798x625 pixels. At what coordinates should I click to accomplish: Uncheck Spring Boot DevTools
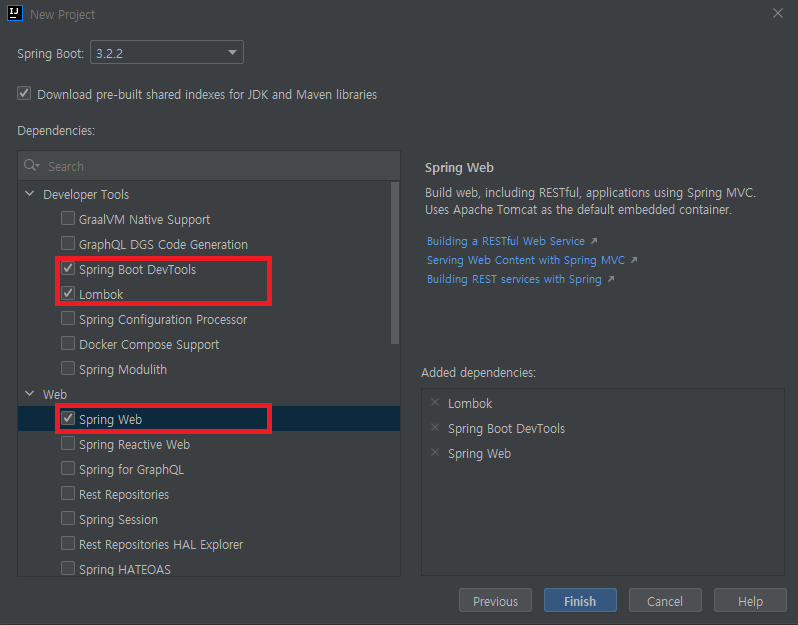(68, 268)
